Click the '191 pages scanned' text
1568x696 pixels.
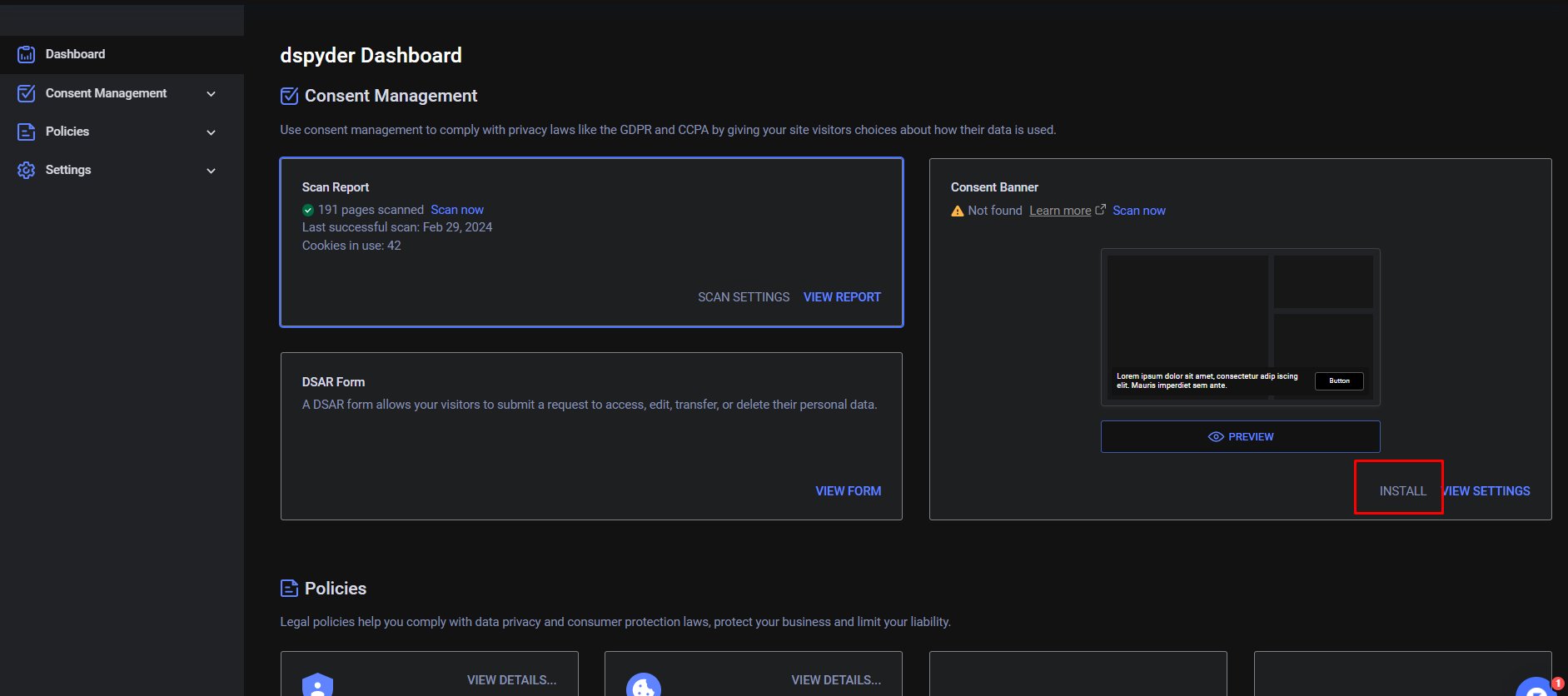tap(371, 210)
